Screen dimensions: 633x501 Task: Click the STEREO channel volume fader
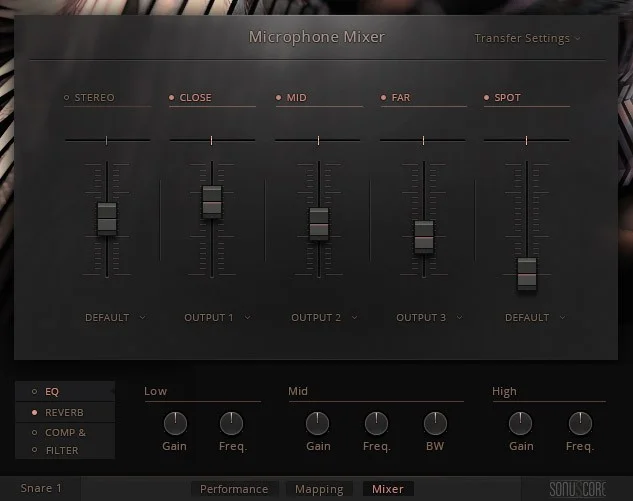tap(107, 218)
